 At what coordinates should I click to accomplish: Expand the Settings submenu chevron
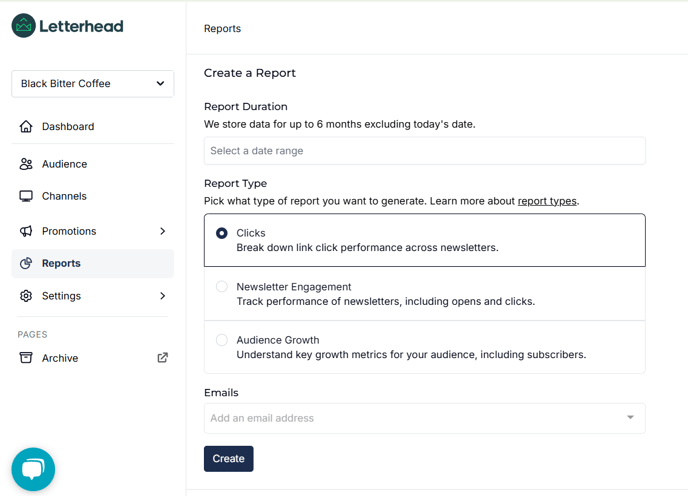click(x=162, y=295)
